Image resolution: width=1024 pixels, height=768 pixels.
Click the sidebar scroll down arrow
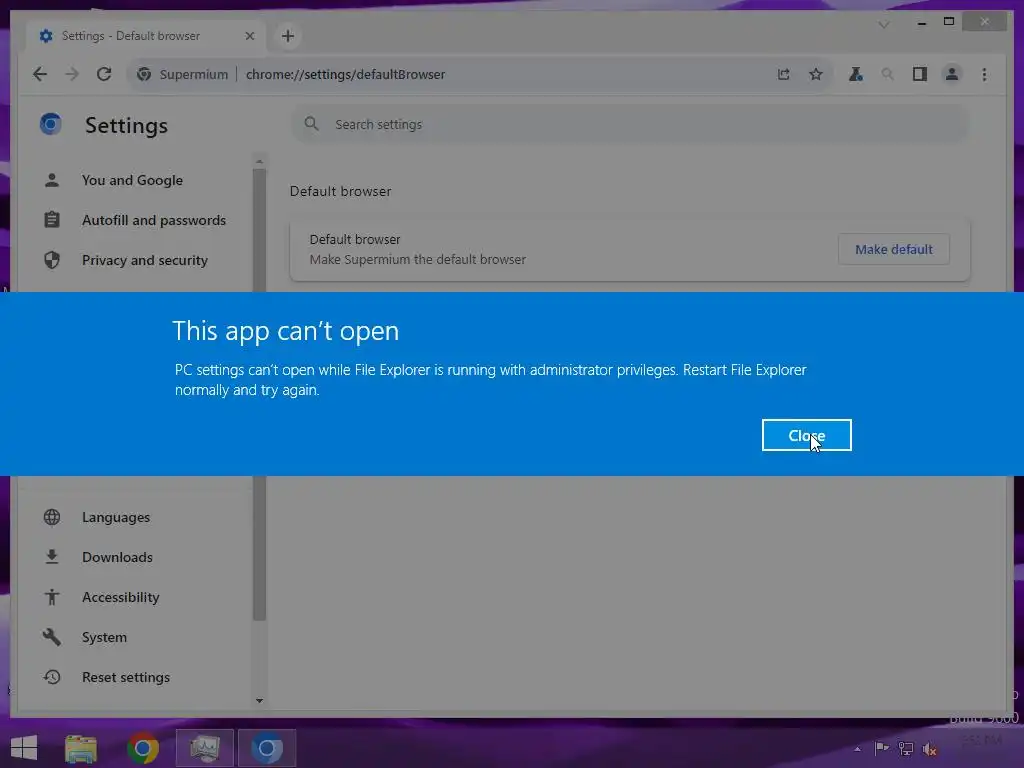(259, 701)
